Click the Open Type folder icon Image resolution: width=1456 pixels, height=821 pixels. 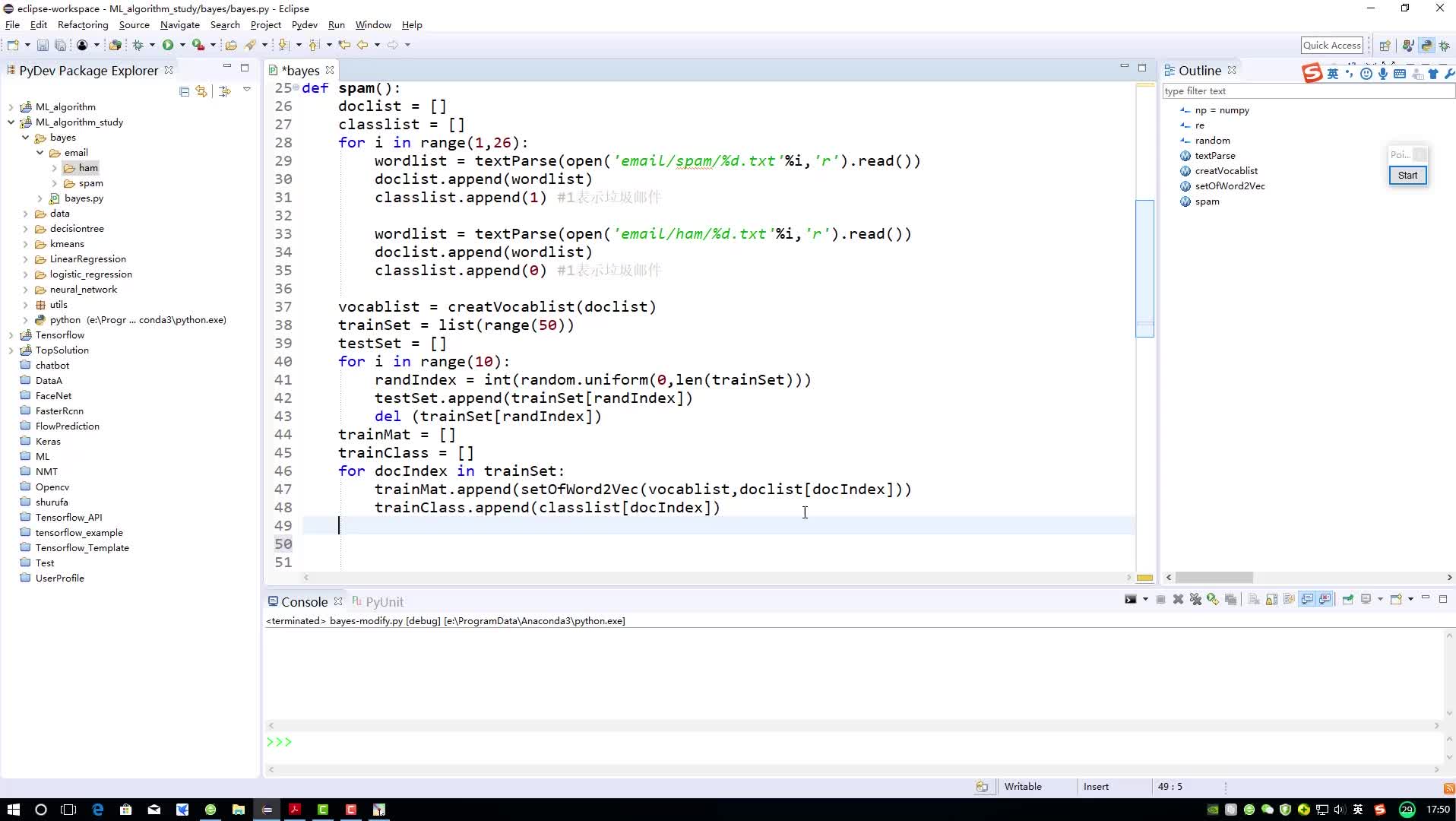tap(231, 45)
